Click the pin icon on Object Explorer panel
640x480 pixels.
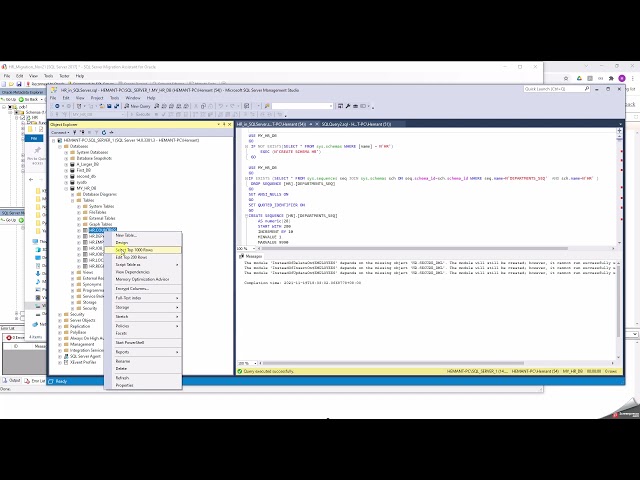[x=224, y=124]
